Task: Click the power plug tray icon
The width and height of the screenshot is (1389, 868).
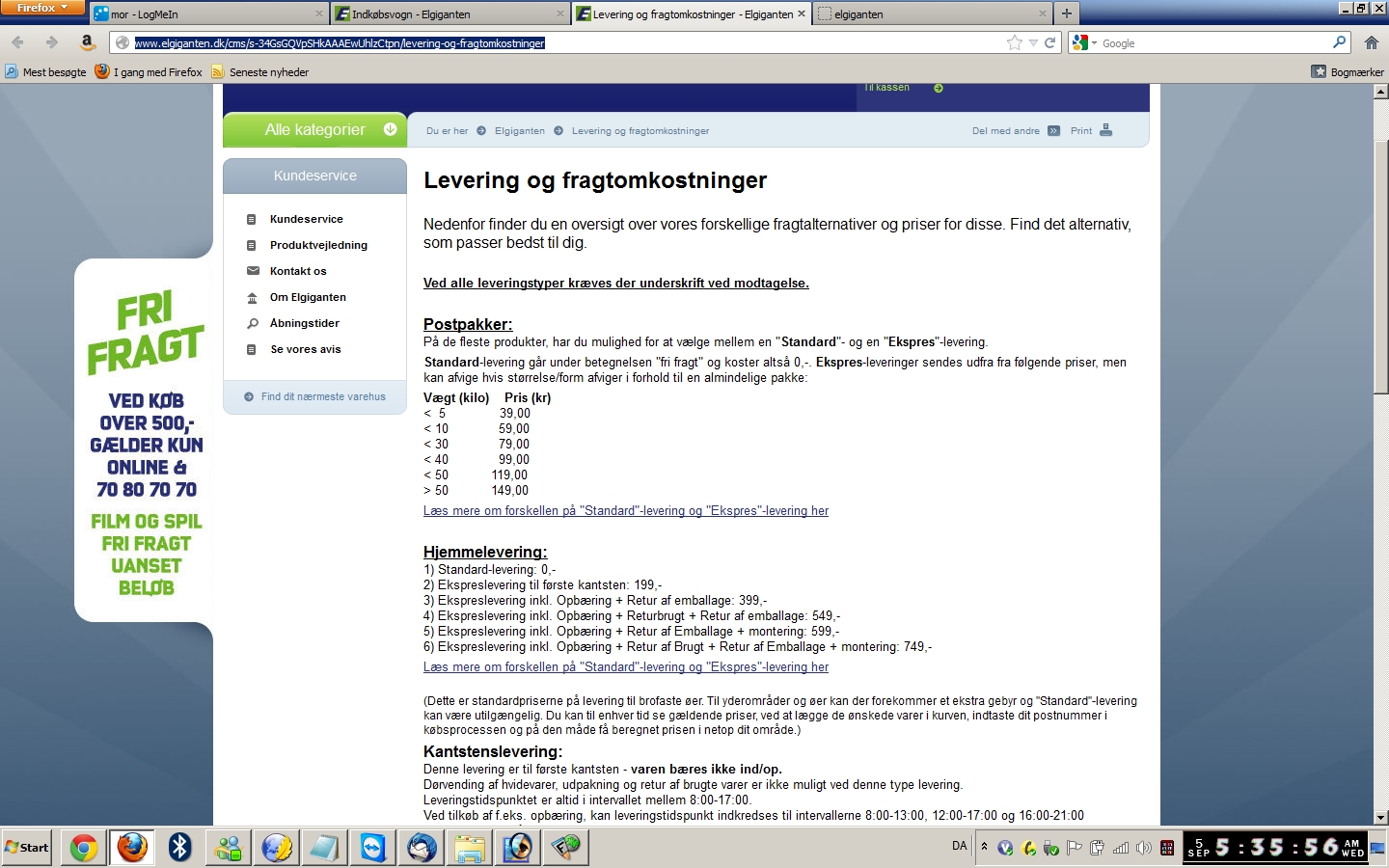Action: (x=1098, y=848)
